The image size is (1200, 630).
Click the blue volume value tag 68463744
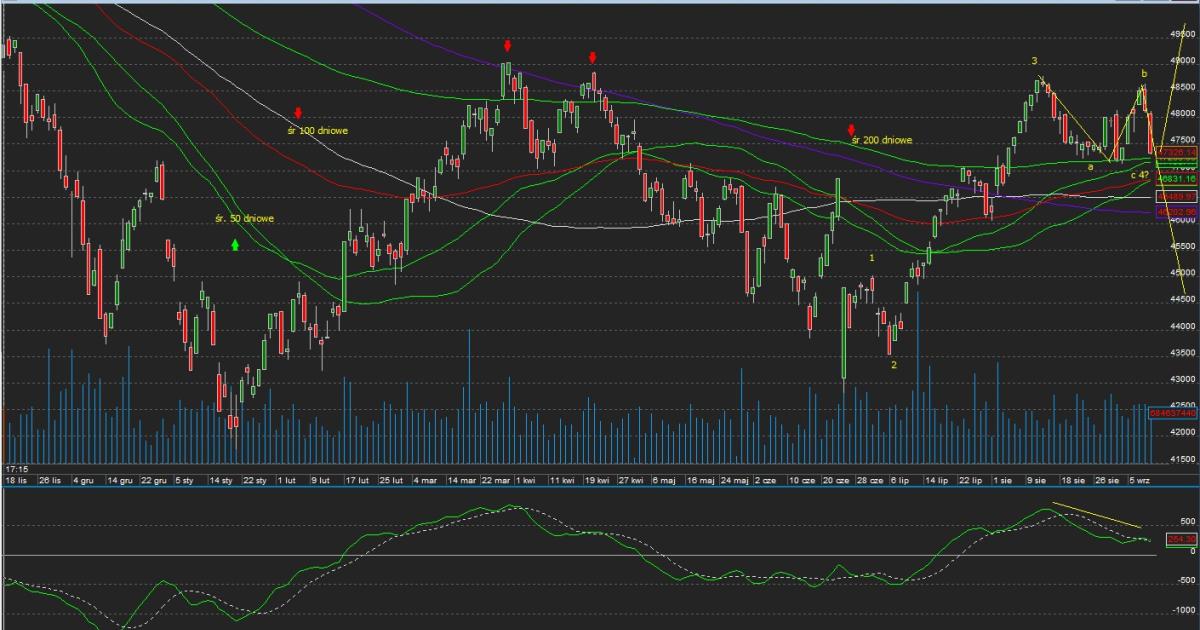pos(1174,412)
